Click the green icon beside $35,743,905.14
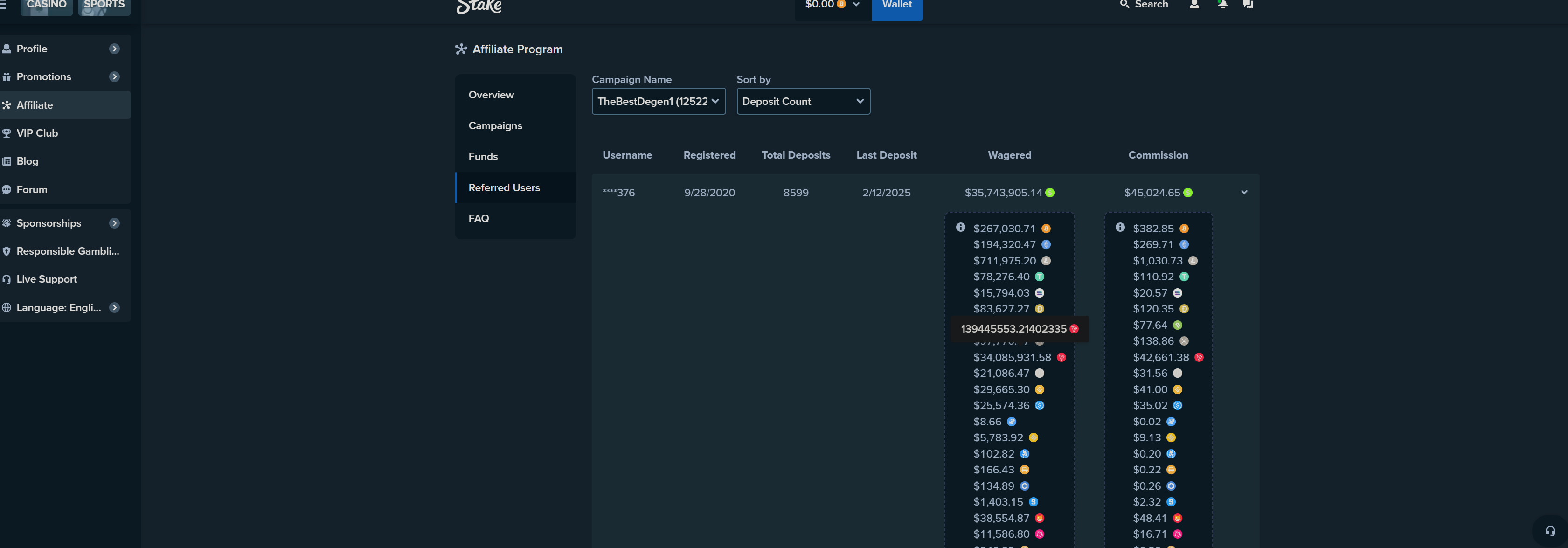 tap(1050, 193)
